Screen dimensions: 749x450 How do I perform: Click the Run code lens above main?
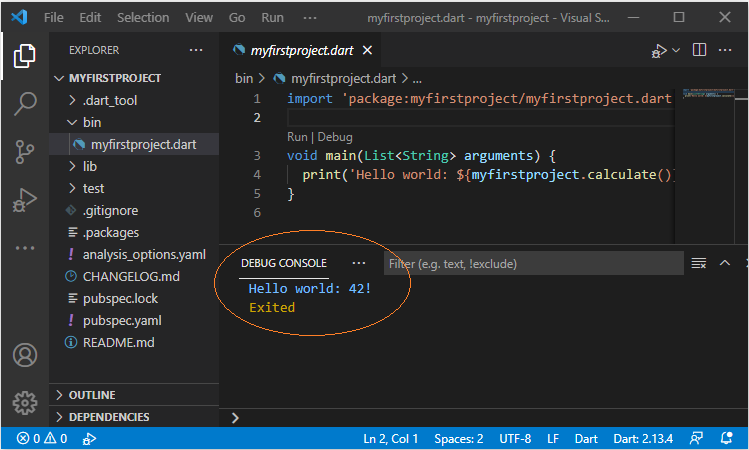click(x=297, y=137)
